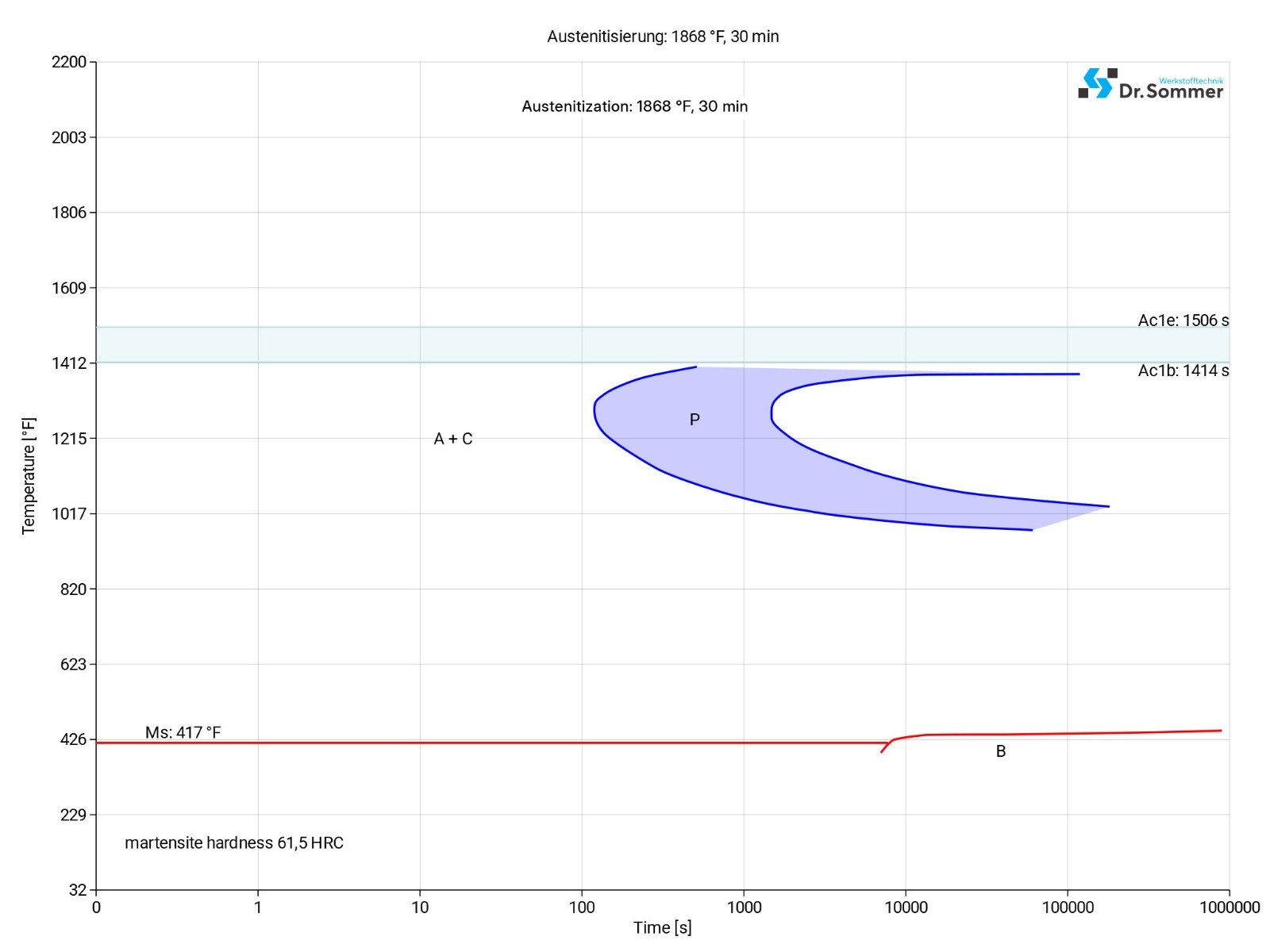
Task: Click the 'B' bainite region label
Action: 1001,751
